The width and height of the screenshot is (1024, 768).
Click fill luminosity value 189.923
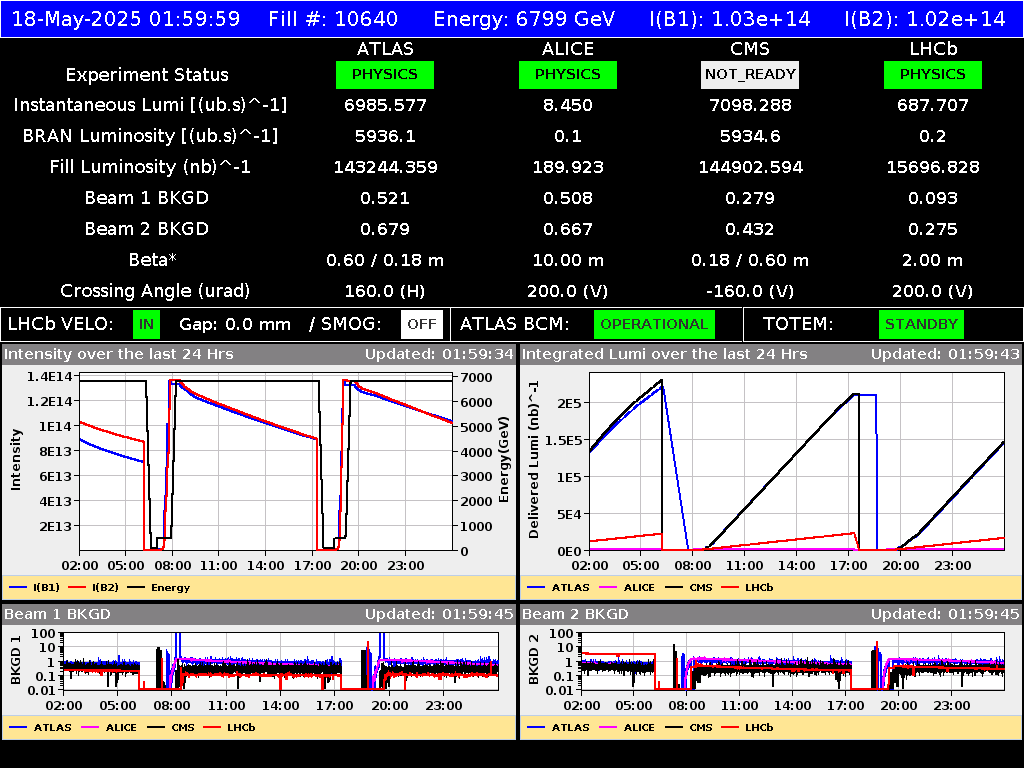pos(568,167)
